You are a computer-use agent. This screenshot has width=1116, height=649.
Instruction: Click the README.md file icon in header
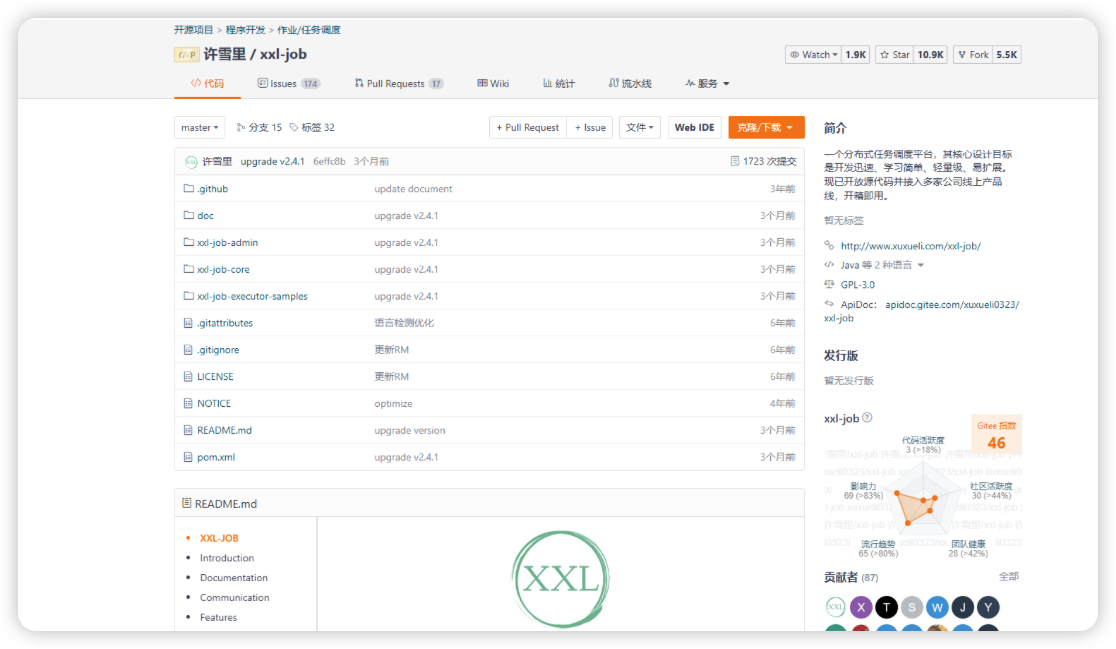point(186,503)
